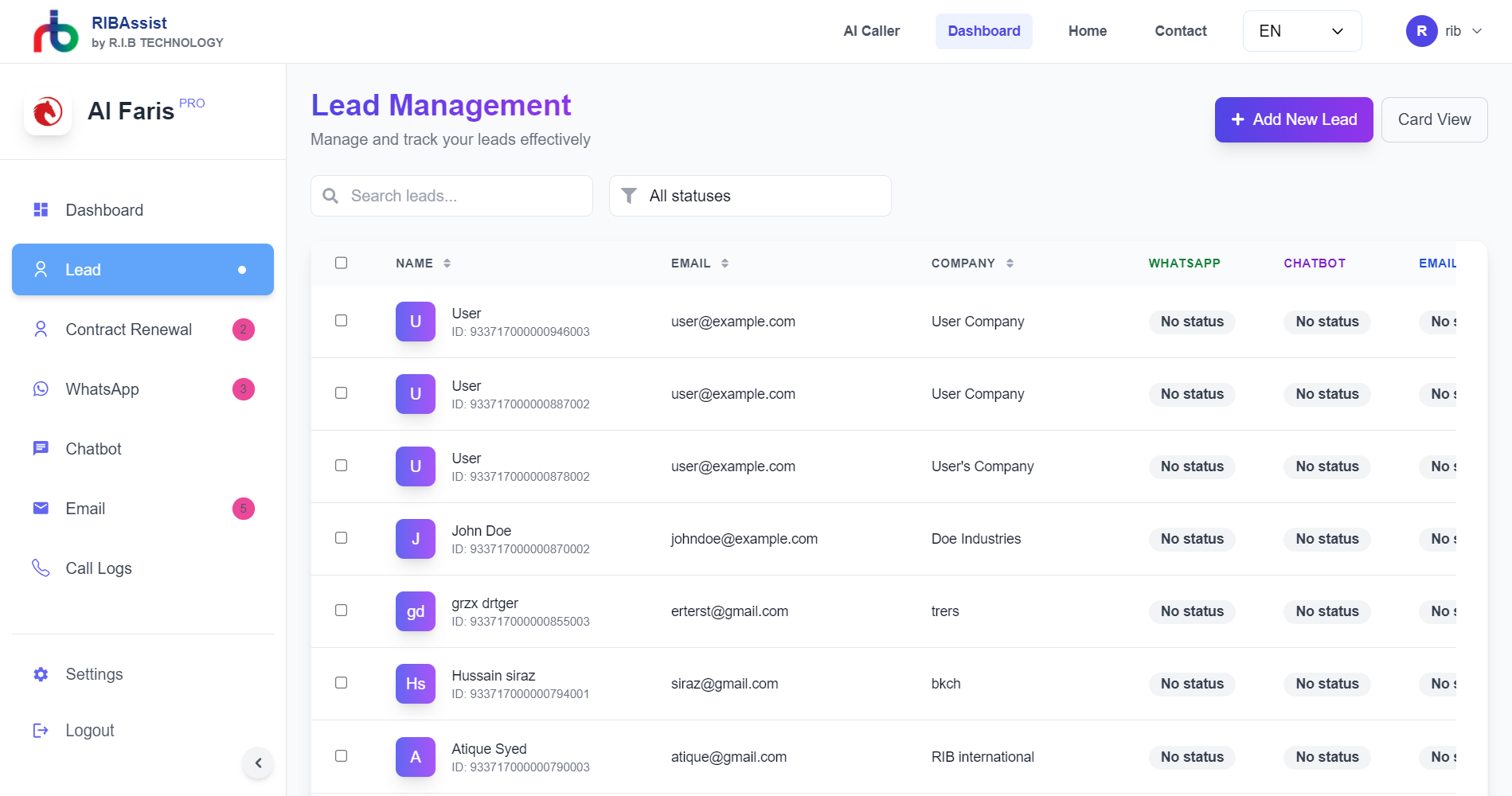Image resolution: width=1512 pixels, height=796 pixels.
Task: Select the Lead person icon in sidebar
Action: tap(41, 269)
